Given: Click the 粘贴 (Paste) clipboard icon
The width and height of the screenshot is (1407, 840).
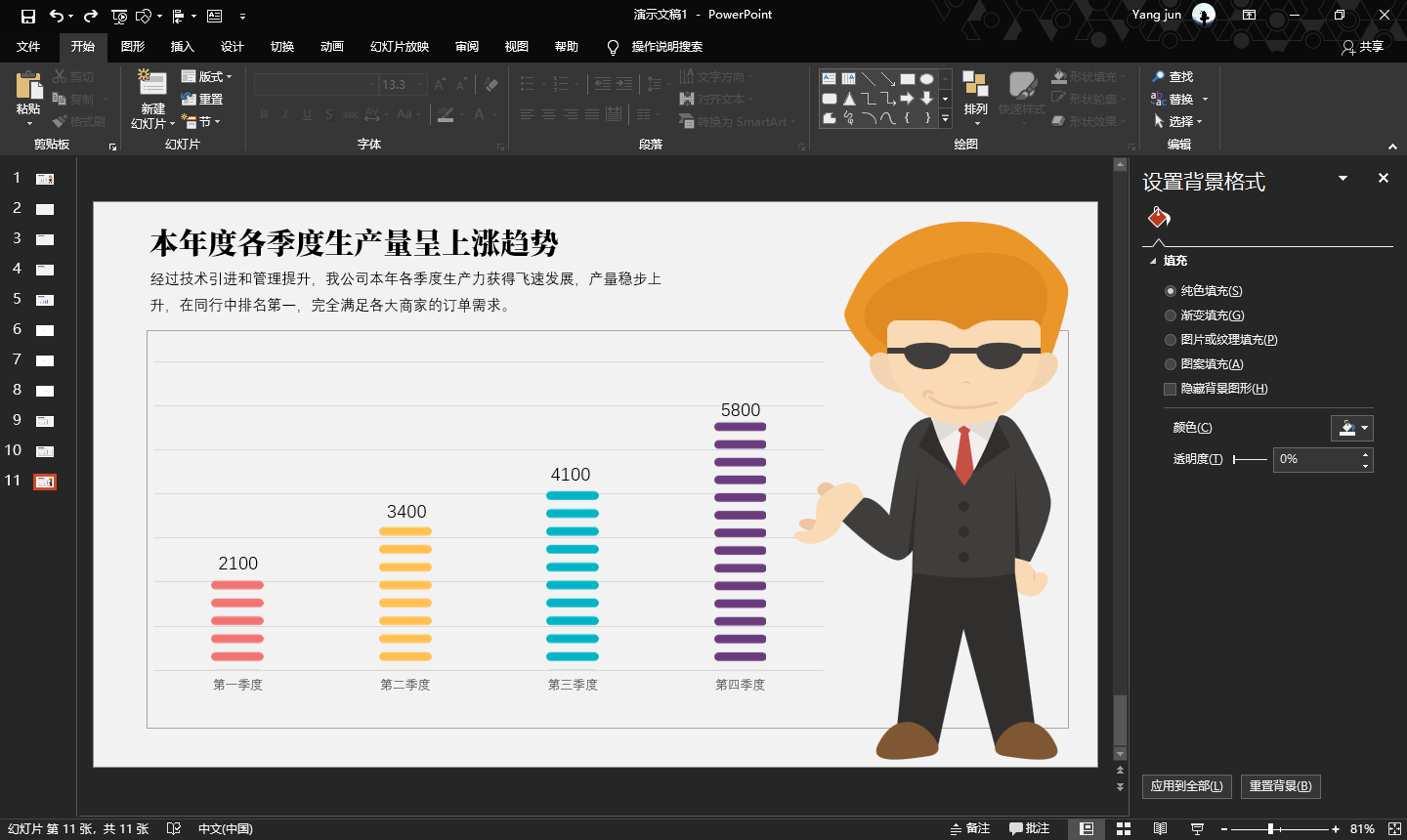Looking at the screenshot, I should [x=28, y=85].
